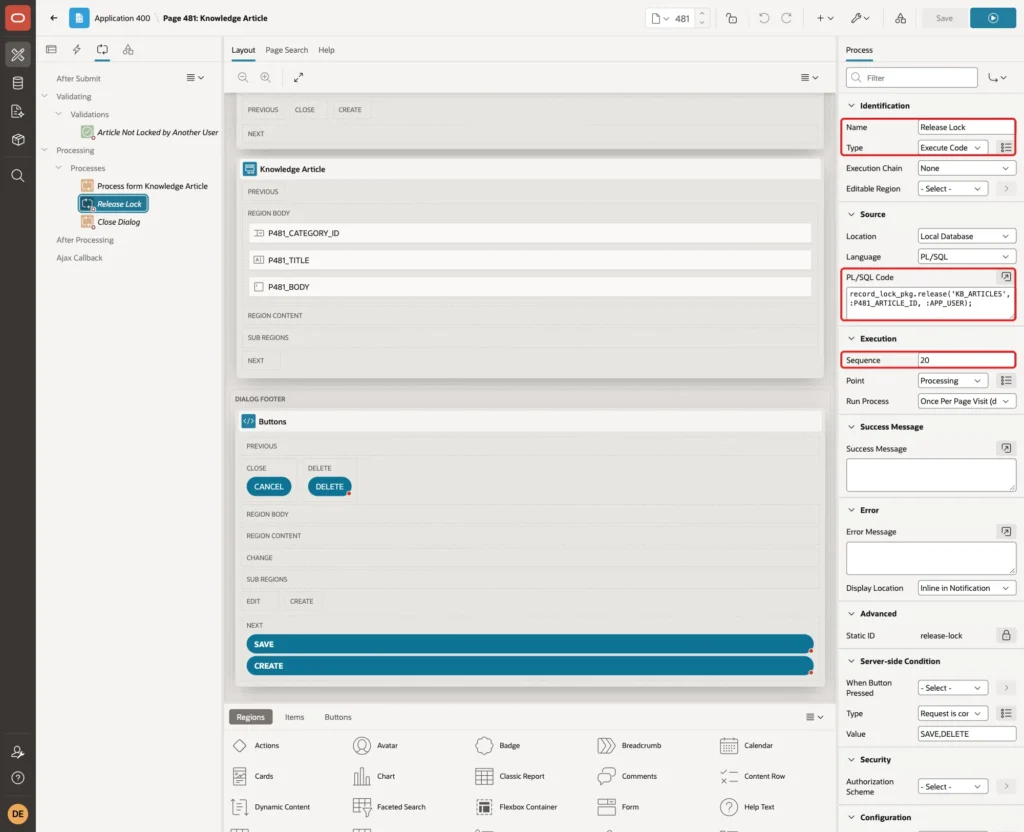
Task: Click the Sequence field showing 20
Action: pos(966,360)
